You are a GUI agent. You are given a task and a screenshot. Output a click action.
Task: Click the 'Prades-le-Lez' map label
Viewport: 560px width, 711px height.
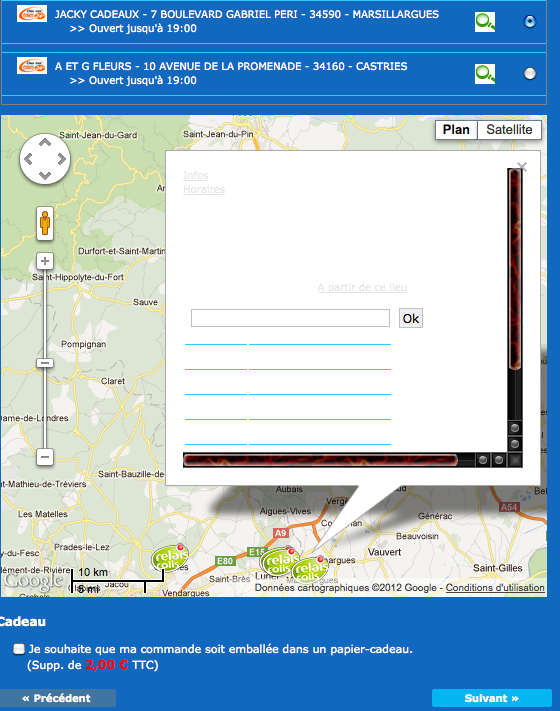(82, 547)
